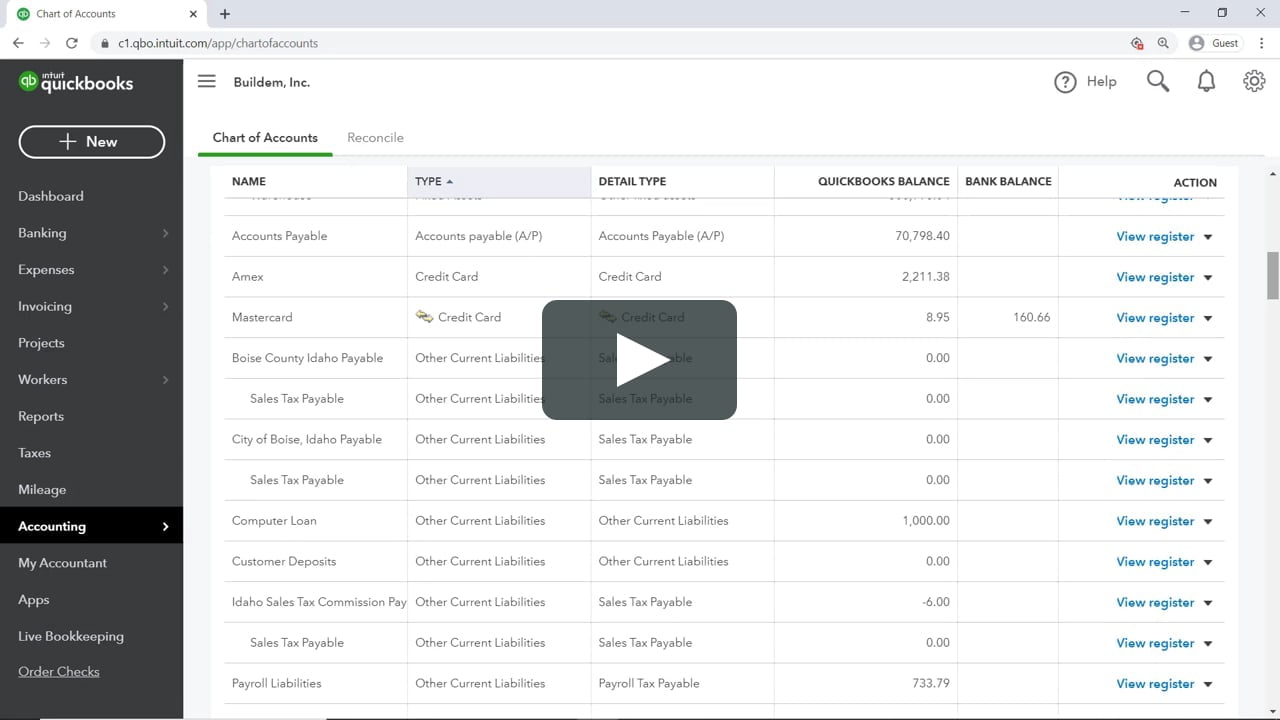Expand the Workers submenu chevron
This screenshot has height=720, width=1280.
coord(165,380)
